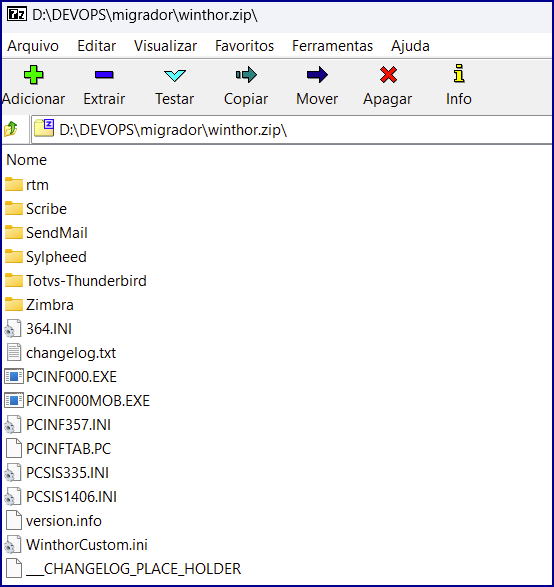Screen dimensions: 554x587
Task: Open the Ferramentas menu
Action: 332,46
